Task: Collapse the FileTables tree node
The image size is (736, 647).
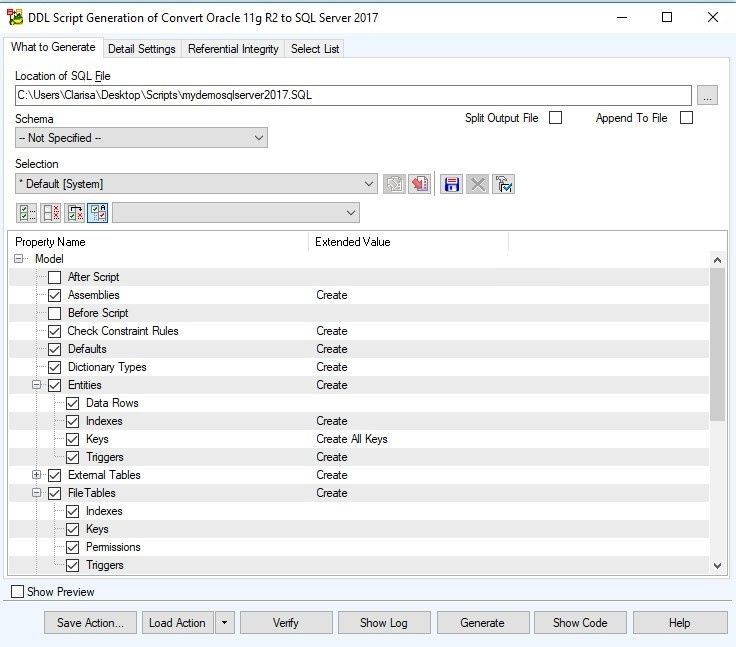Action: pyautogui.click(x=37, y=493)
